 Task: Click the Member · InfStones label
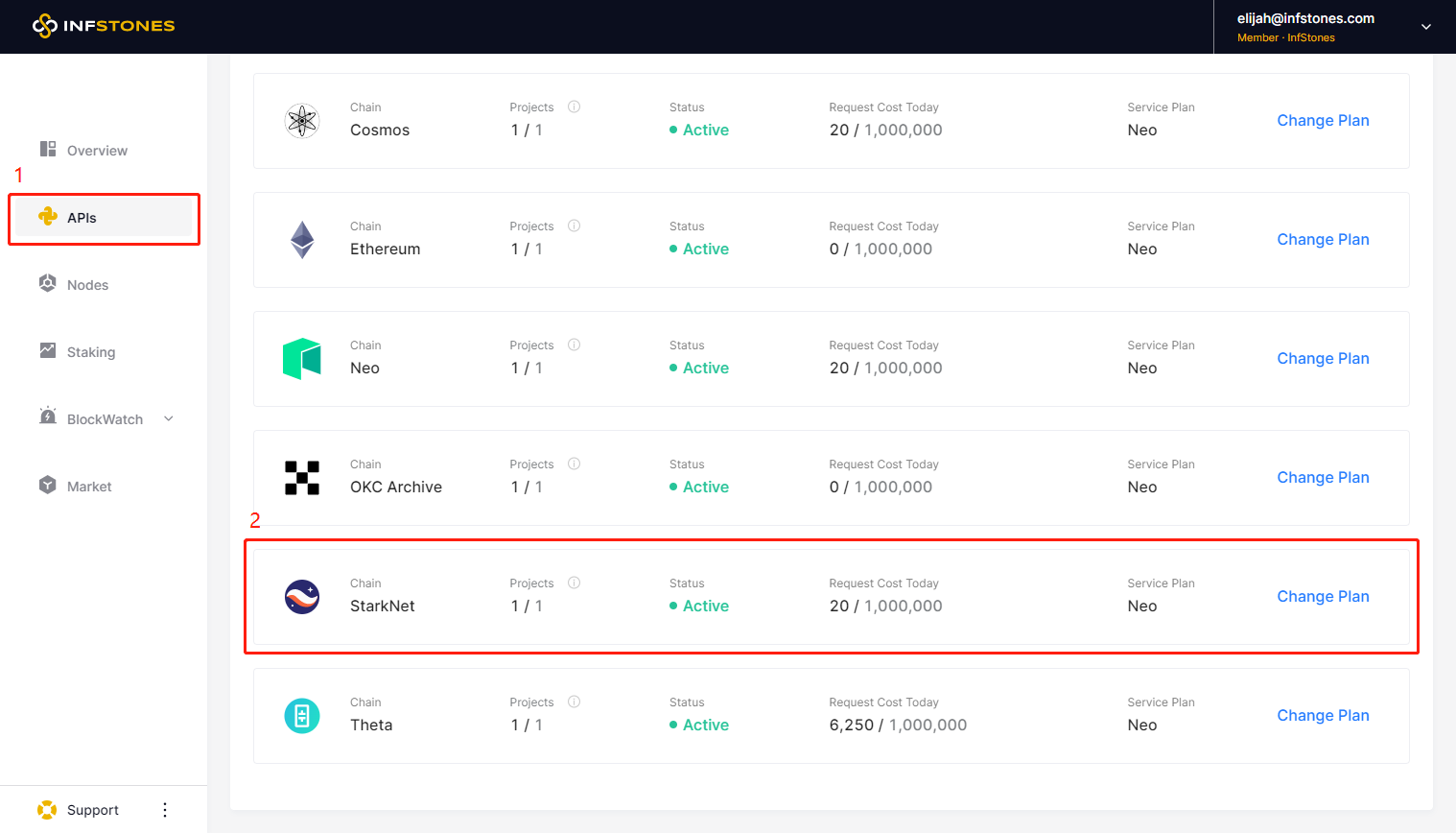coord(1285,37)
